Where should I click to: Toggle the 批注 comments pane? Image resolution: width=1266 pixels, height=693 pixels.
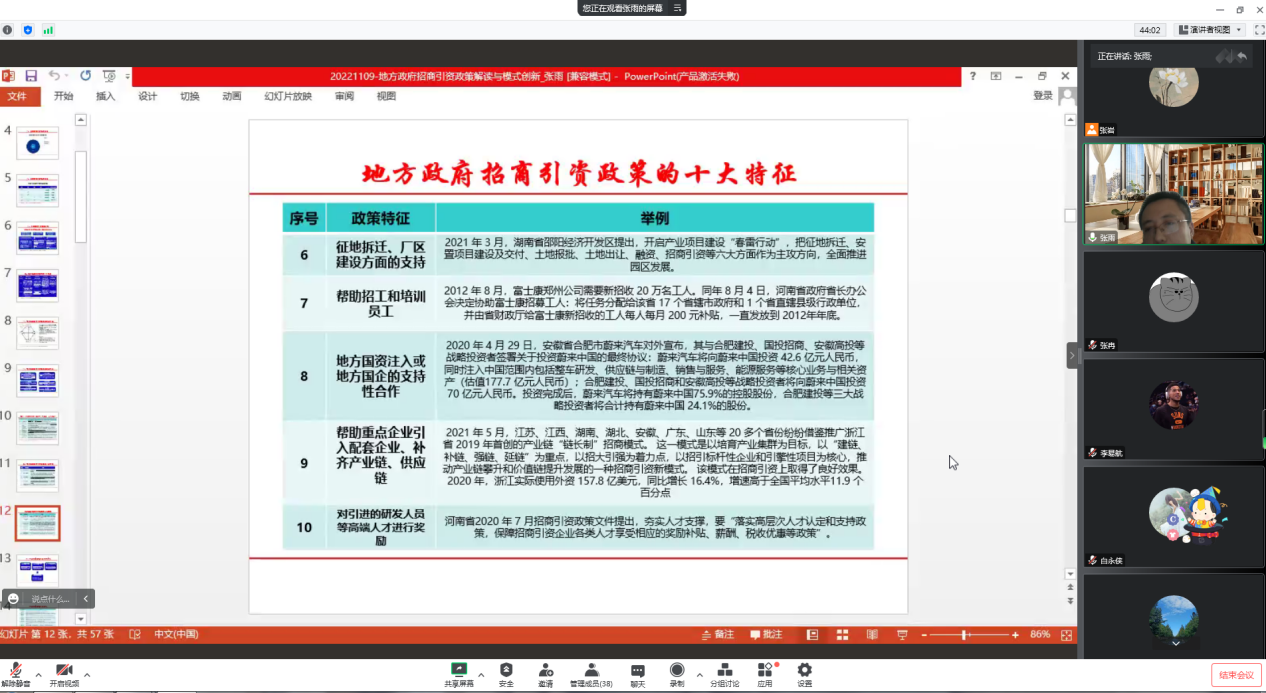pyautogui.click(x=766, y=634)
